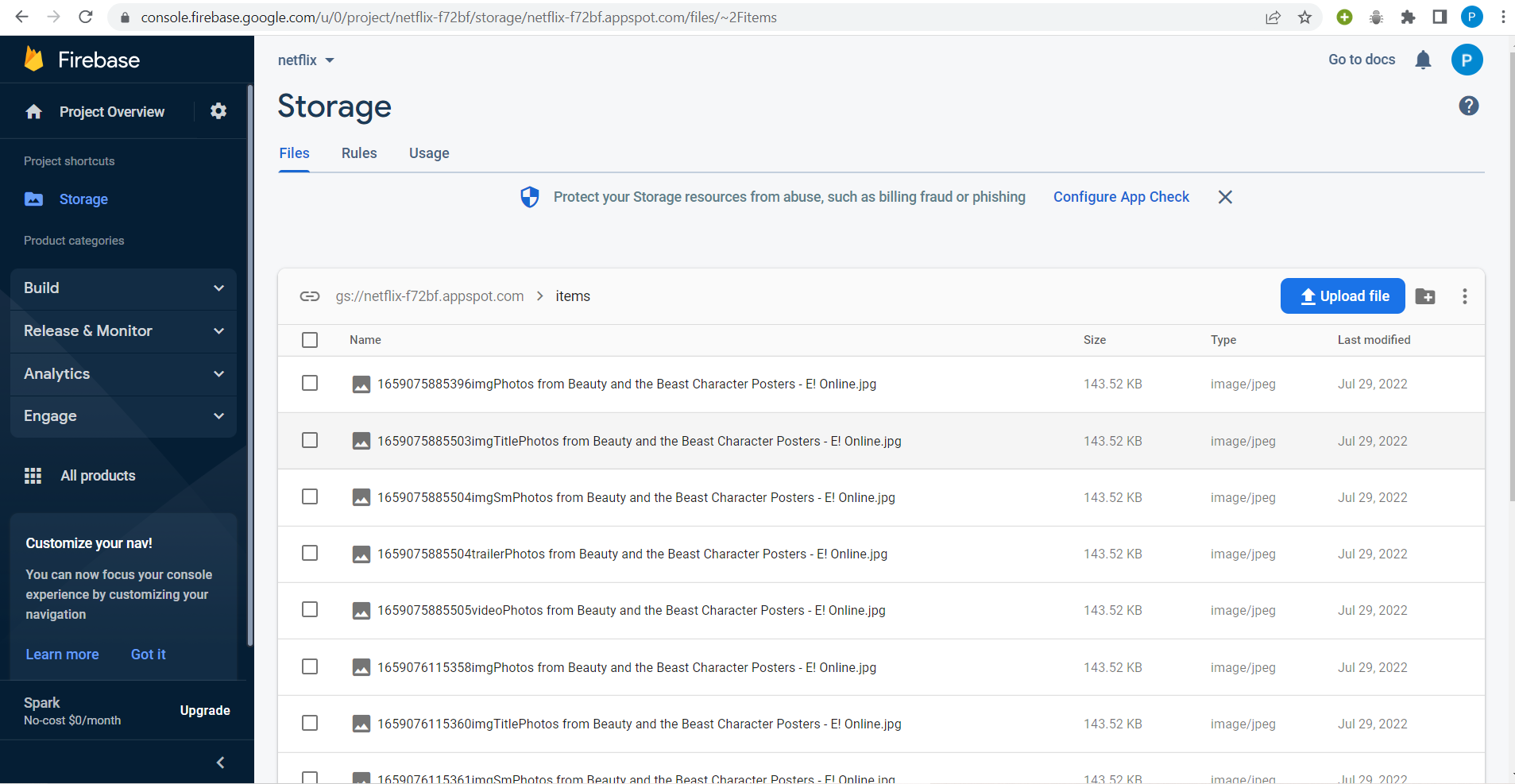Click the help question mark icon
The height and width of the screenshot is (784, 1515).
coord(1468,105)
